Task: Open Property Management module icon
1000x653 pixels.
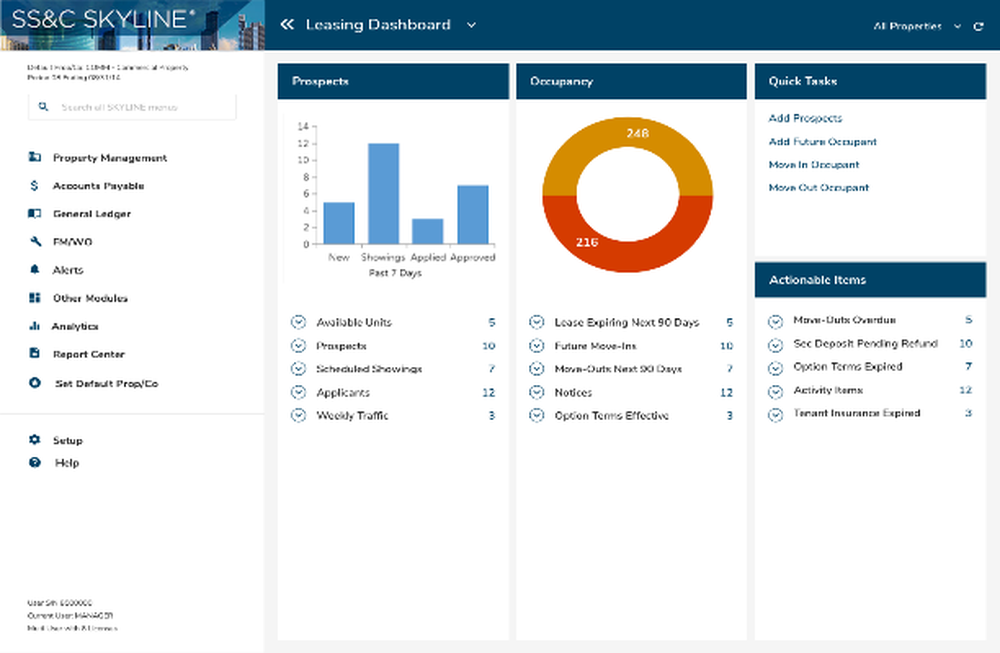Action: 34,157
